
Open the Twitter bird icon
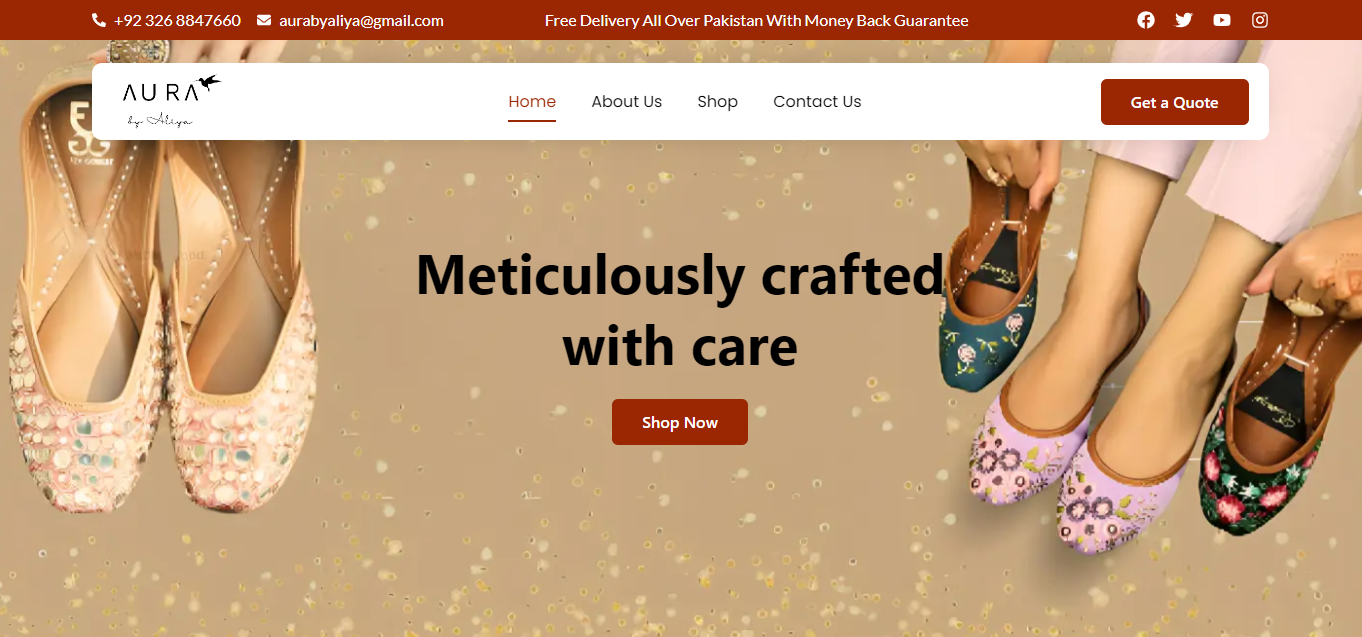click(x=1184, y=20)
